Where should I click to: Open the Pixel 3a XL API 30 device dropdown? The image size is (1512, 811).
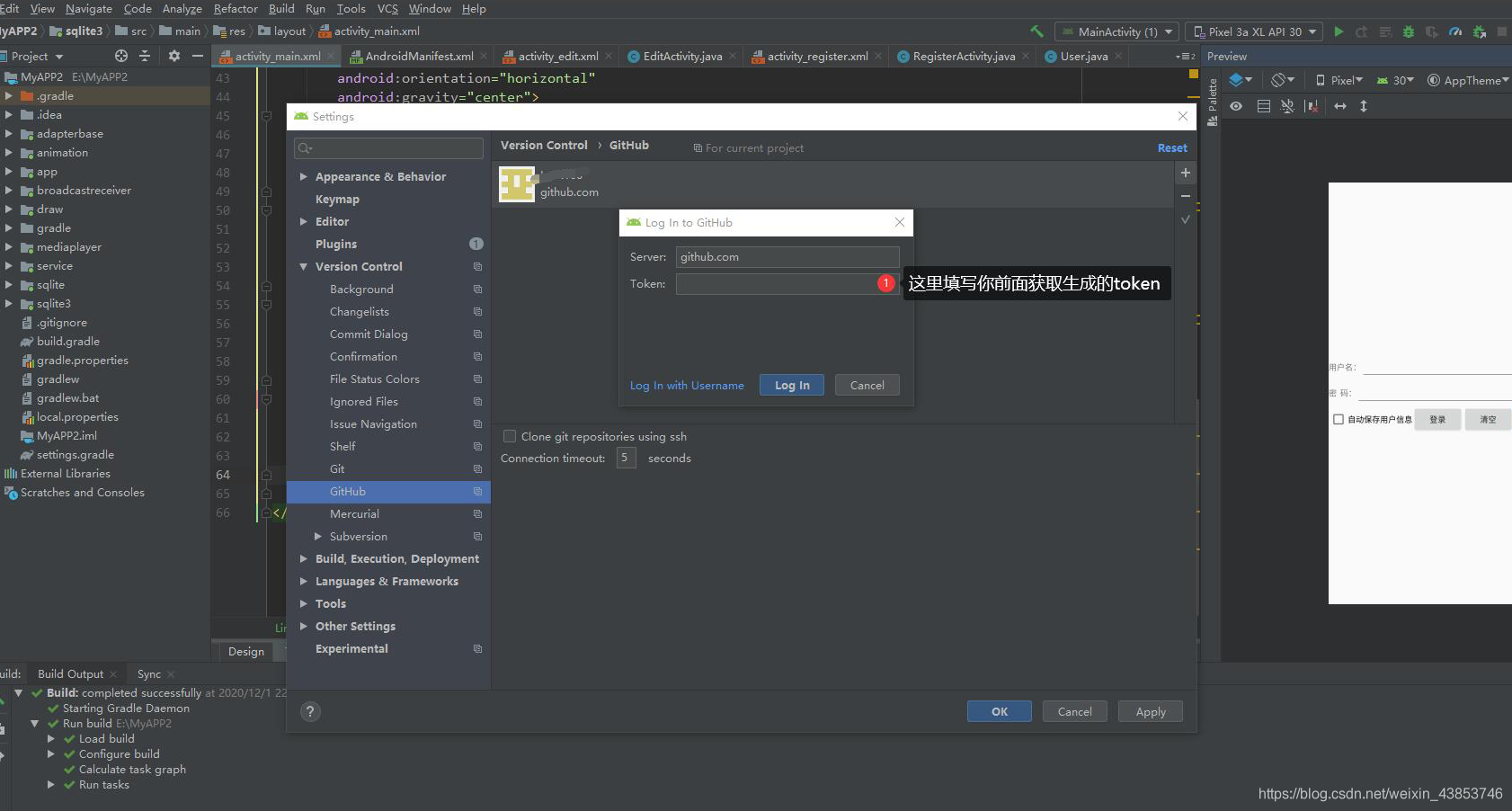point(1254,31)
